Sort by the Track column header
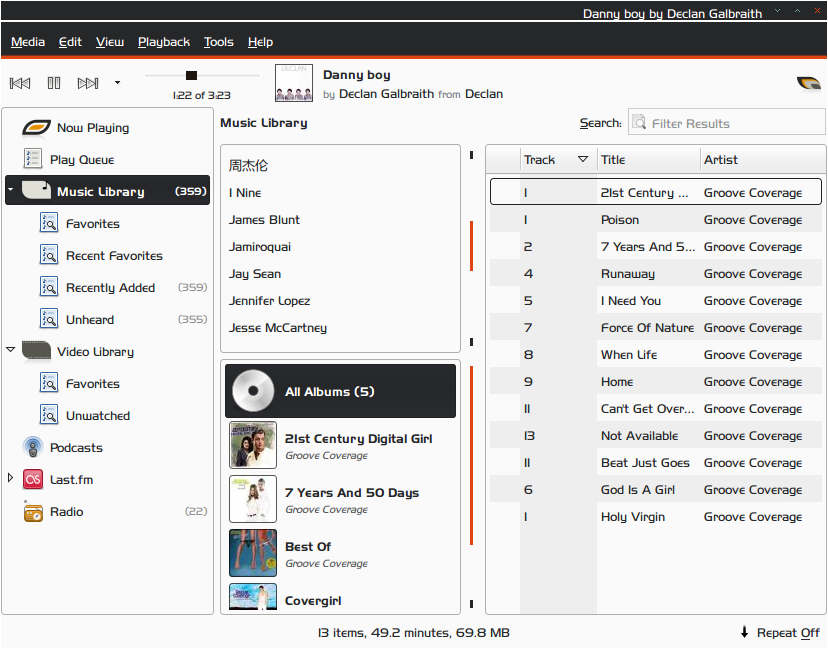 558,159
